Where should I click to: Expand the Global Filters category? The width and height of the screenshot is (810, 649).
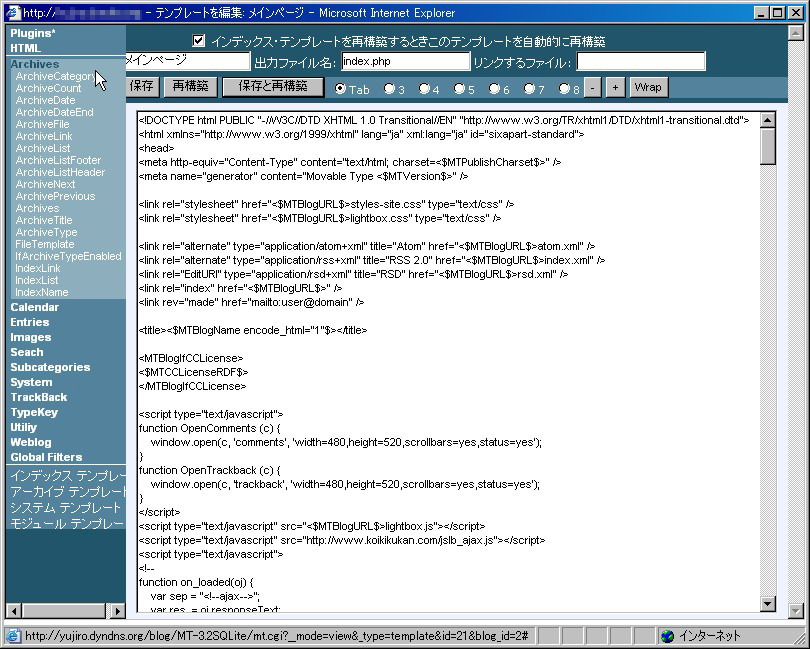coord(46,457)
